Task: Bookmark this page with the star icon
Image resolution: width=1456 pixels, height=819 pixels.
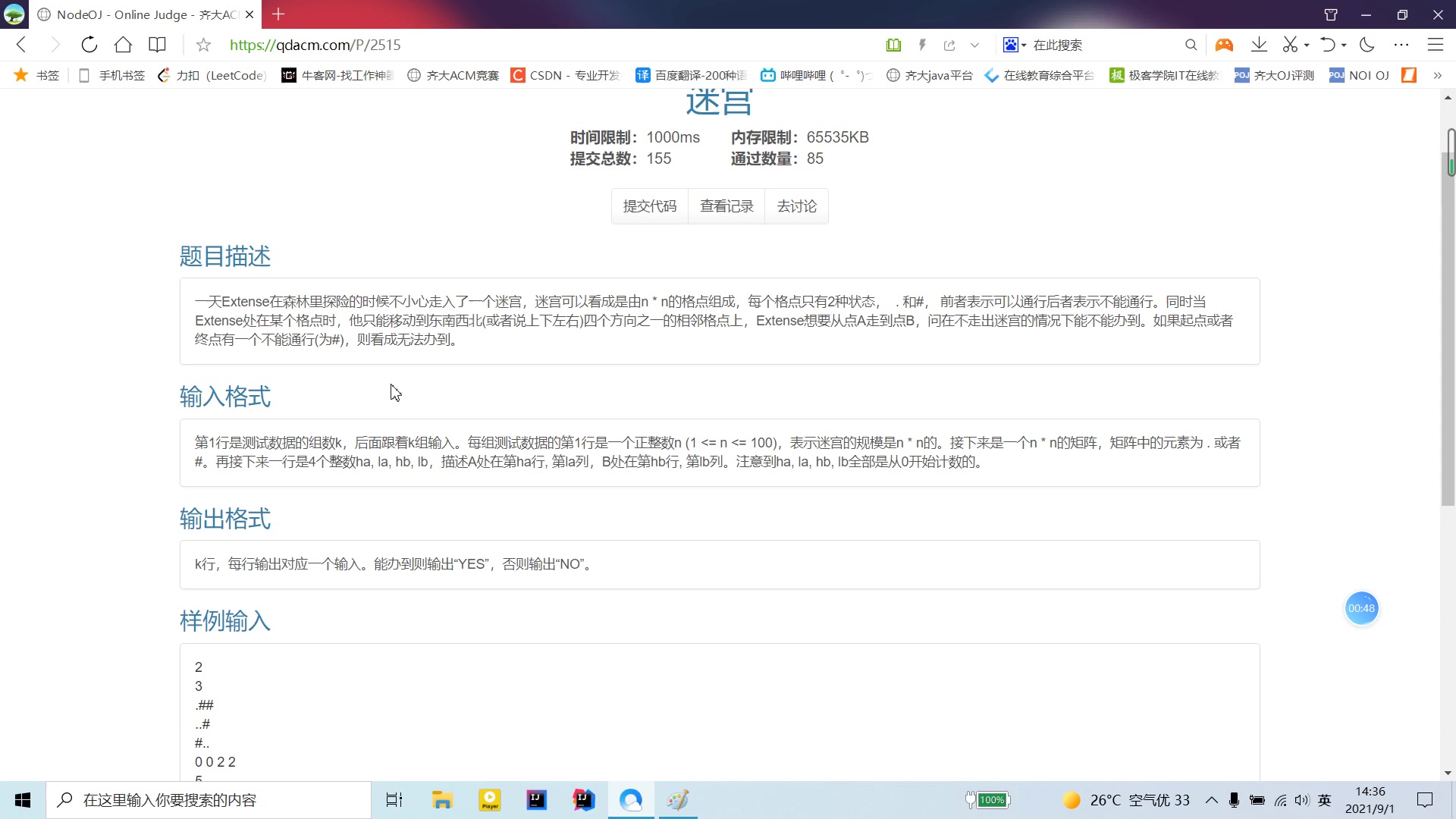Action: tap(203, 45)
